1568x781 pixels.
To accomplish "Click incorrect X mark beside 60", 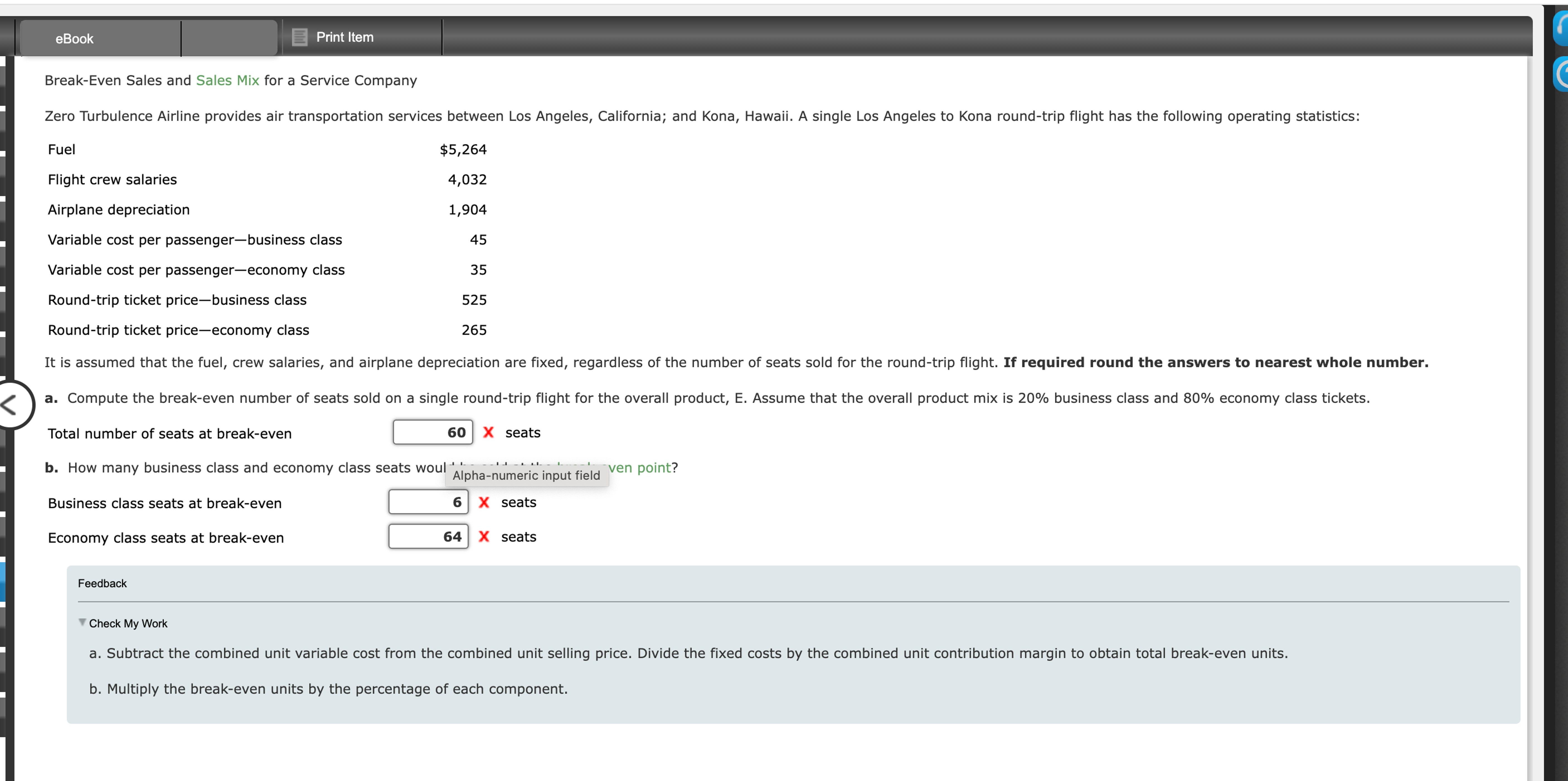I will (488, 432).
